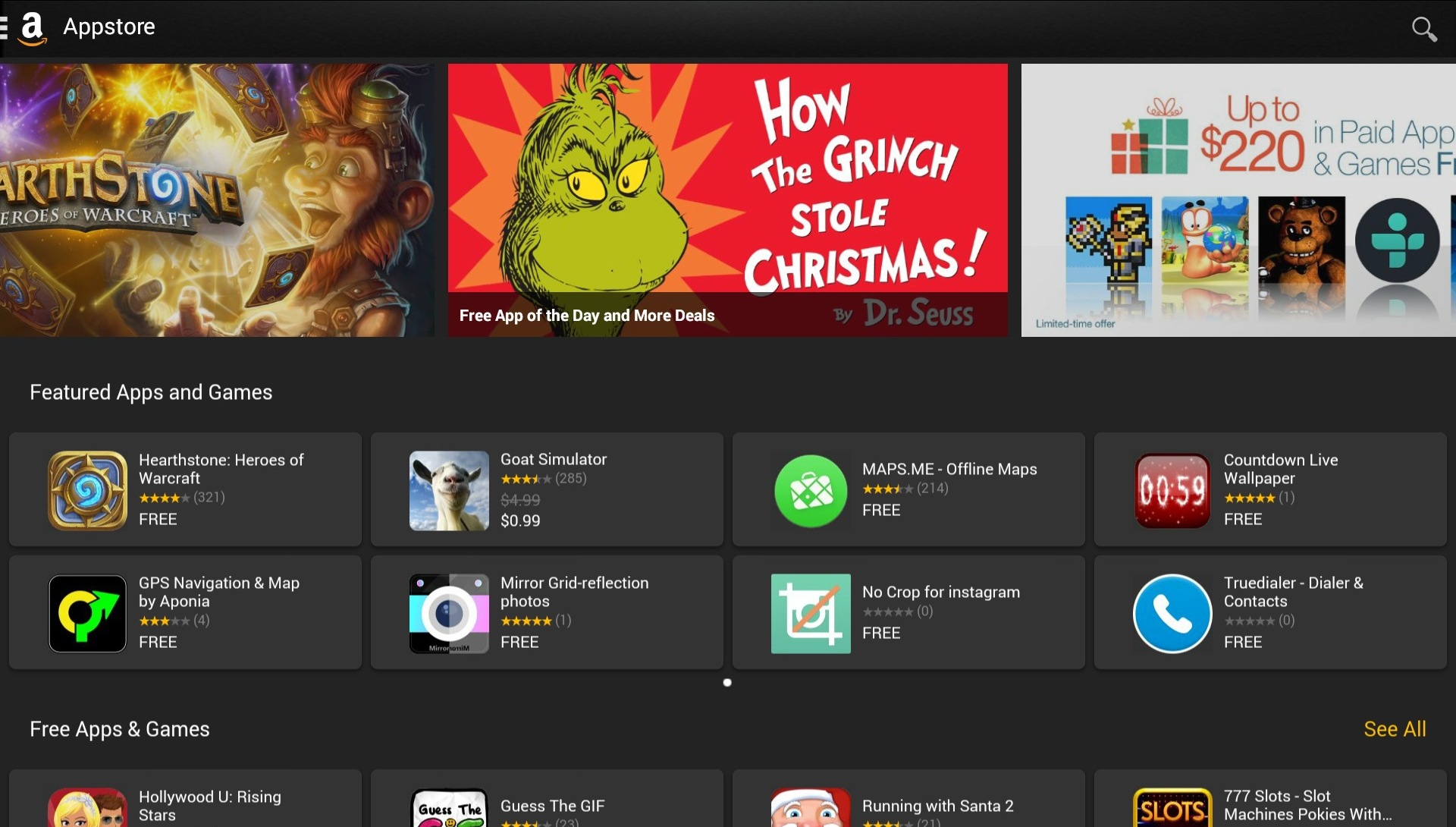Viewport: 1456px width, 827px height.
Task: Open the hamburger menu beside Amazon logo
Action: [x=4, y=28]
